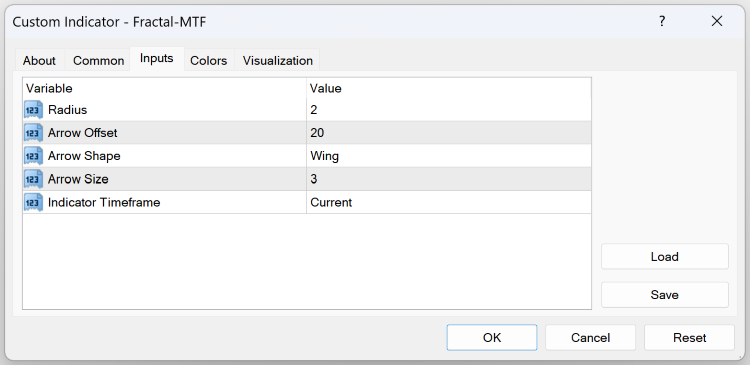Select the Inputs tab
Image resolution: width=750 pixels, height=365 pixels.
coord(156,59)
